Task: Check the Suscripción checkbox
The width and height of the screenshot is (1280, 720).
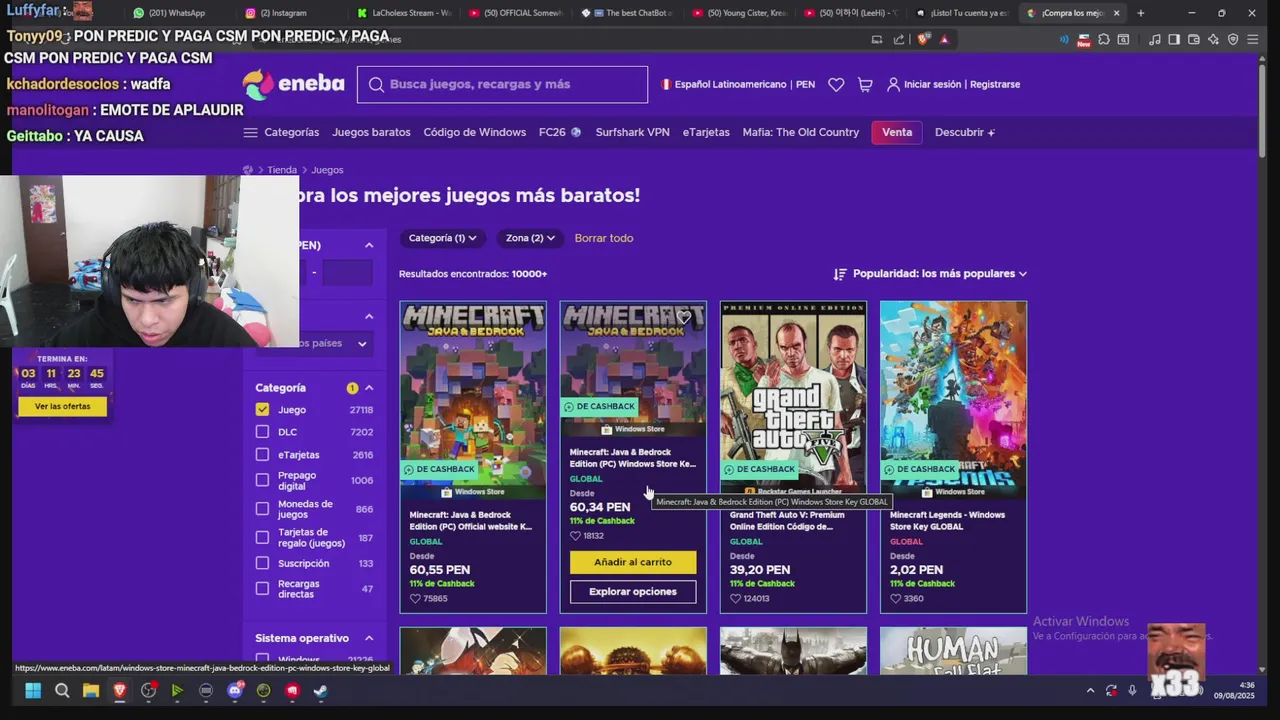Action: (x=262, y=563)
